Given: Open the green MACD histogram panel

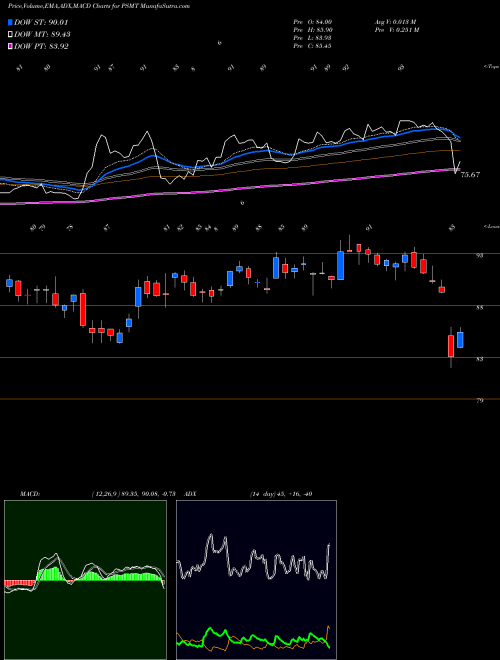Looking at the screenshot, I should (x=85, y=580).
